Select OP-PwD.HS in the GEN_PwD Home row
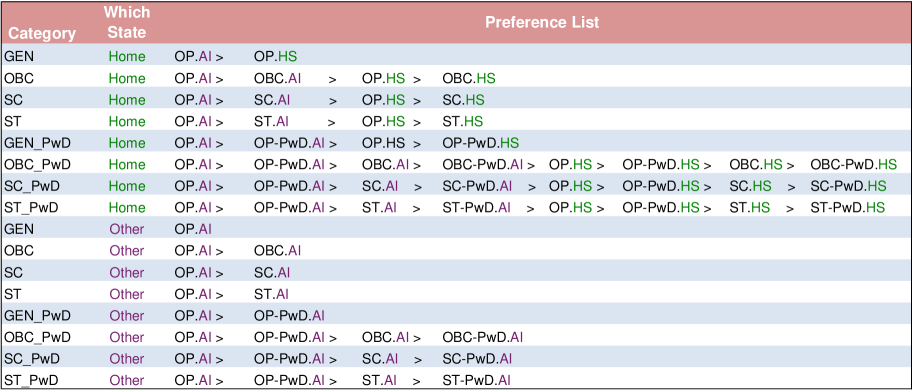This screenshot has width=913, height=390. (480, 143)
